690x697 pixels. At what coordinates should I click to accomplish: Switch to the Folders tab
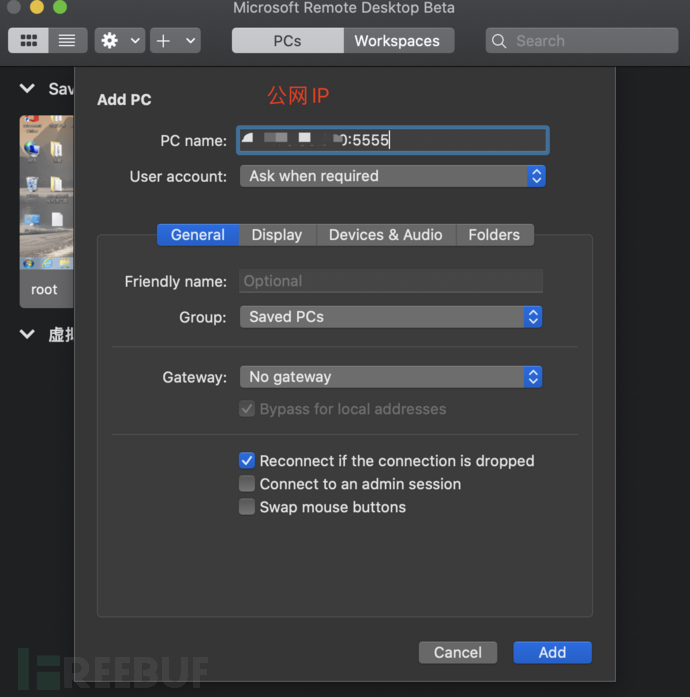pos(494,235)
